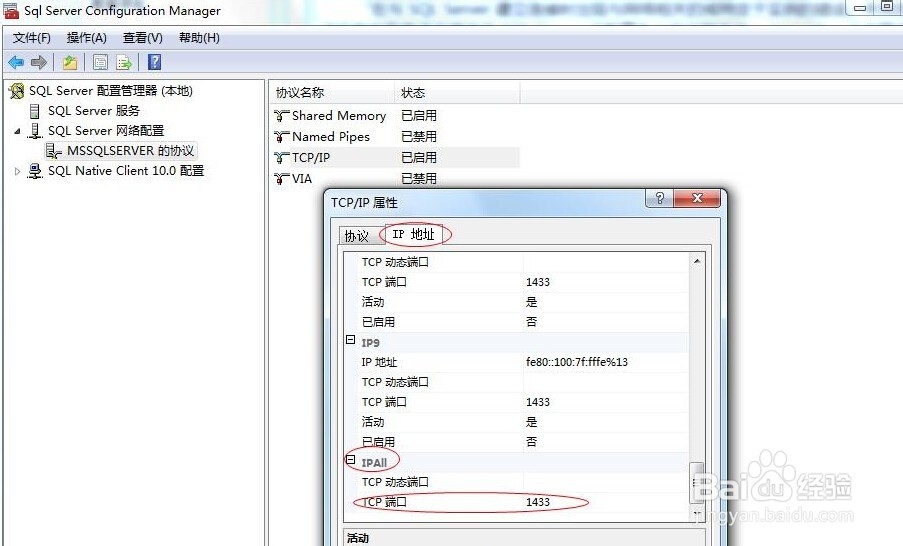Image resolution: width=903 pixels, height=546 pixels.
Task: Click the property grid scrollbar thumb
Action: 697,484
